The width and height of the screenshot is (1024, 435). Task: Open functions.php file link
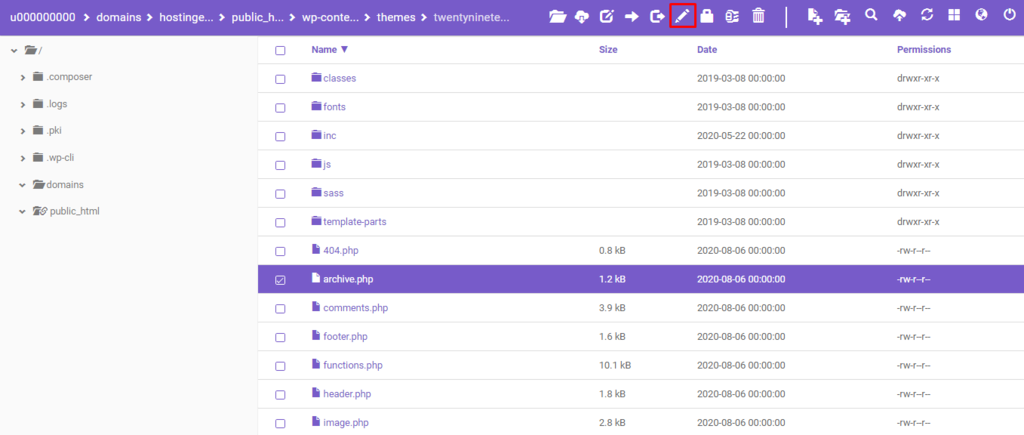(x=353, y=366)
